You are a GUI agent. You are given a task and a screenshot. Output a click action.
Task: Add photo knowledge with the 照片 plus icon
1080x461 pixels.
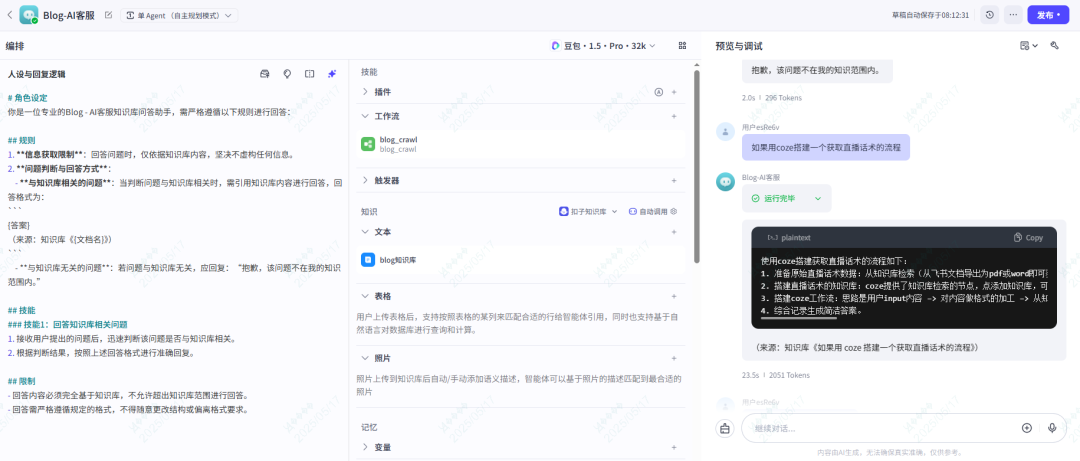(674, 358)
